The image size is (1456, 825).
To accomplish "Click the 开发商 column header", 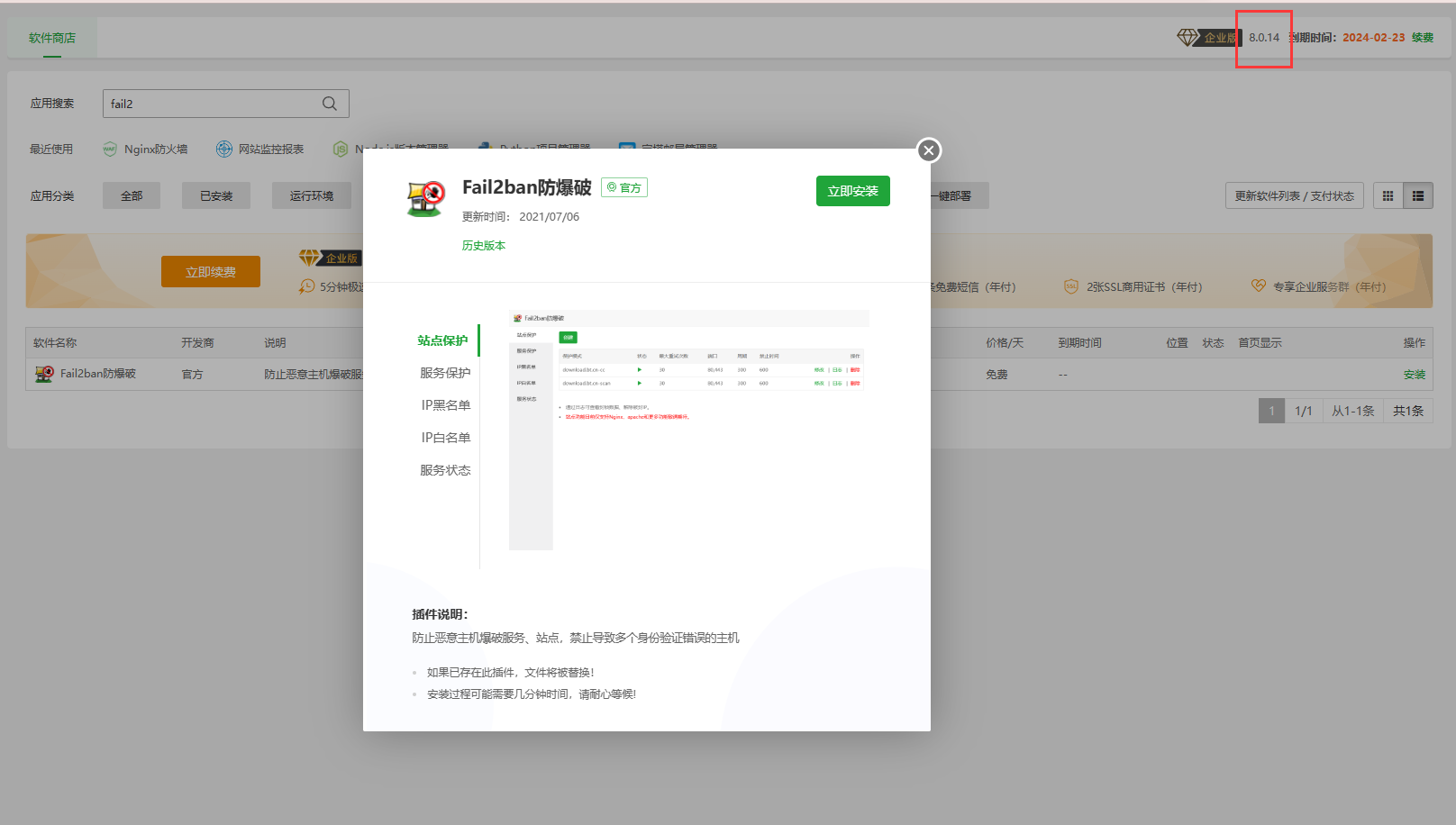I will tap(197, 343).
